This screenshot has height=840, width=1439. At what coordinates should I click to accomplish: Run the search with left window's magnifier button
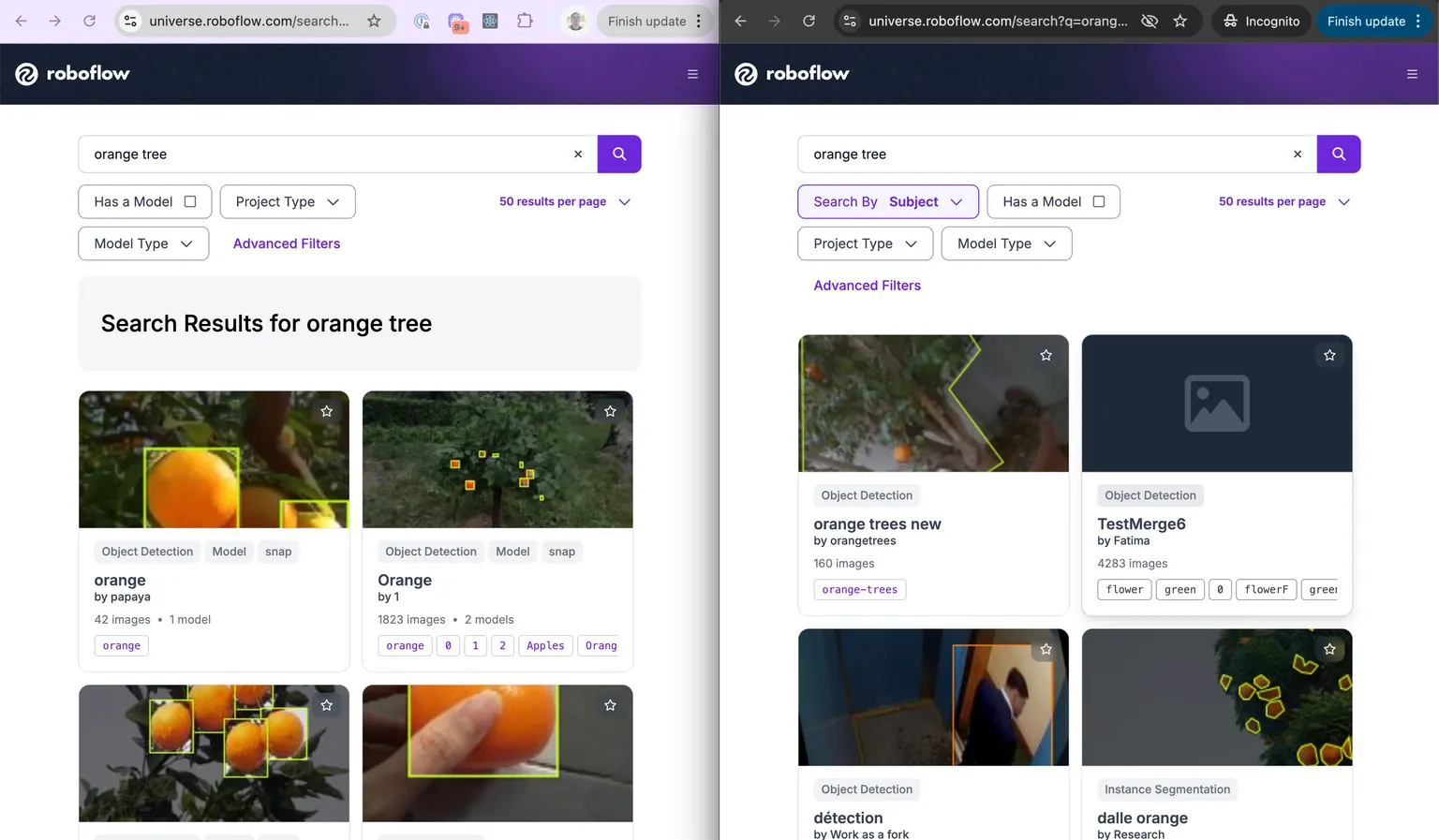(619, 155)
